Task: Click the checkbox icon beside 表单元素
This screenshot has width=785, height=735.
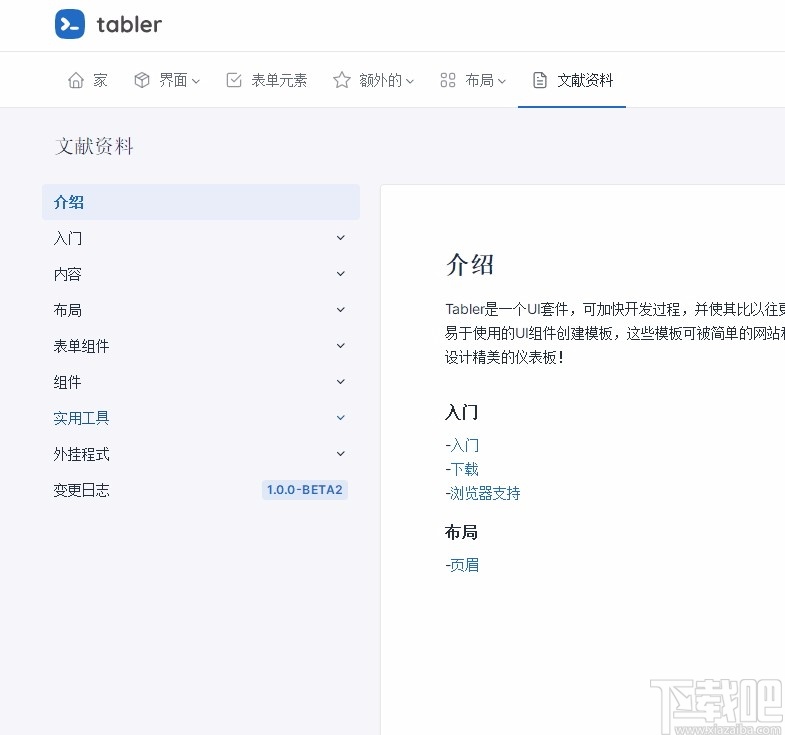Action: point(234,80)
